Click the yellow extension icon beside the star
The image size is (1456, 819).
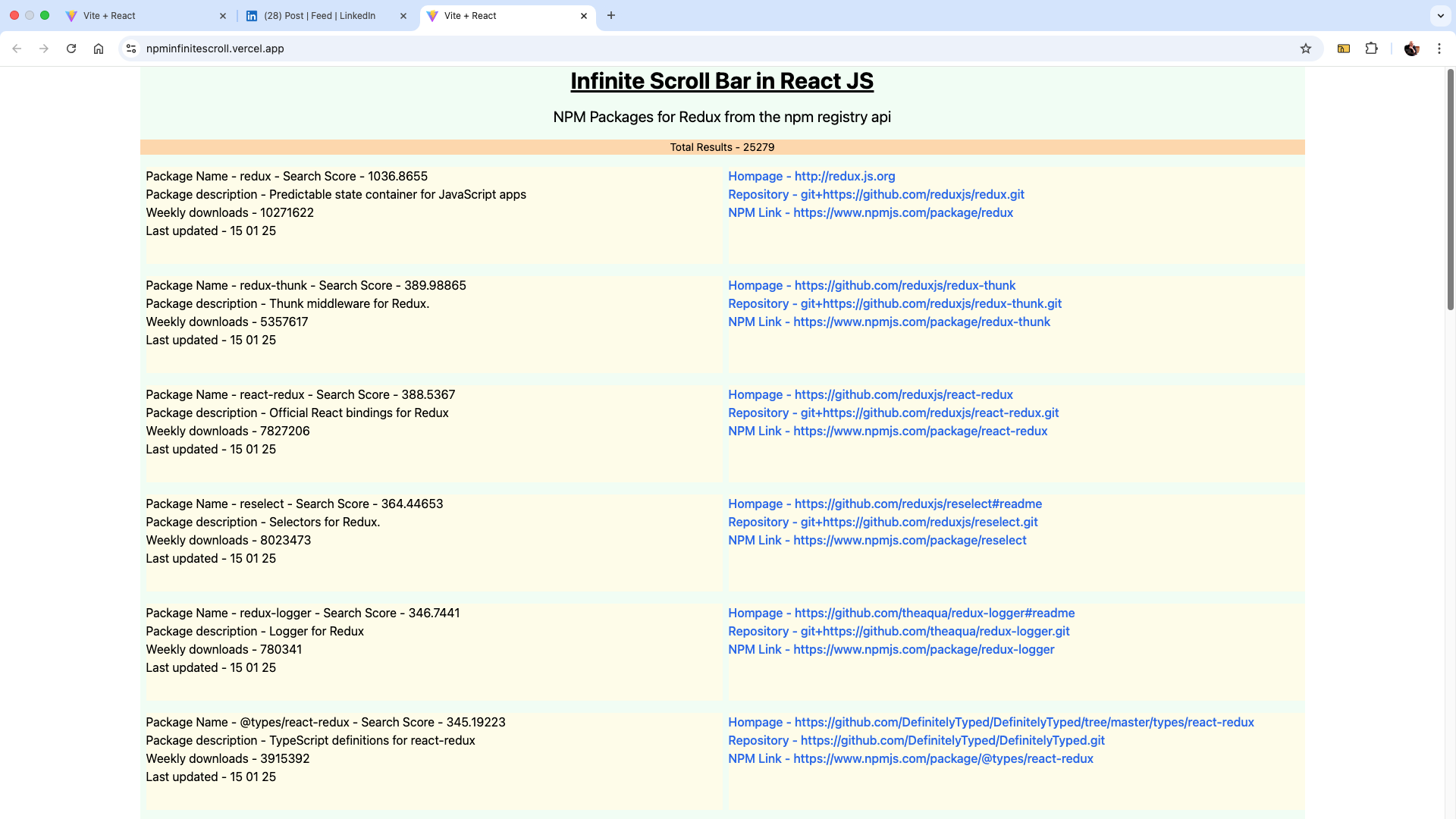tap(1344, 49)
